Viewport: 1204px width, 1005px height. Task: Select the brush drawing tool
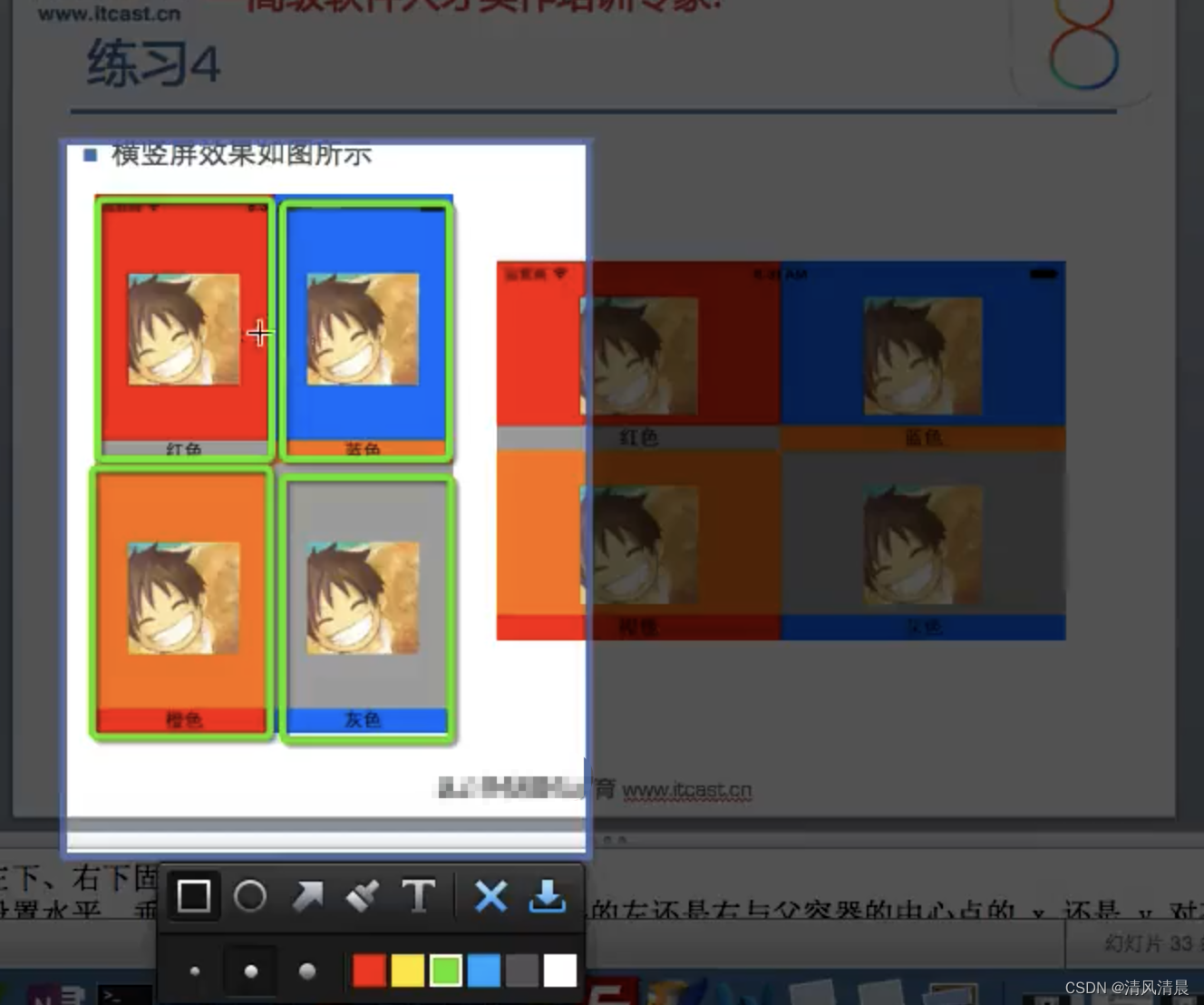coord(363,896)
